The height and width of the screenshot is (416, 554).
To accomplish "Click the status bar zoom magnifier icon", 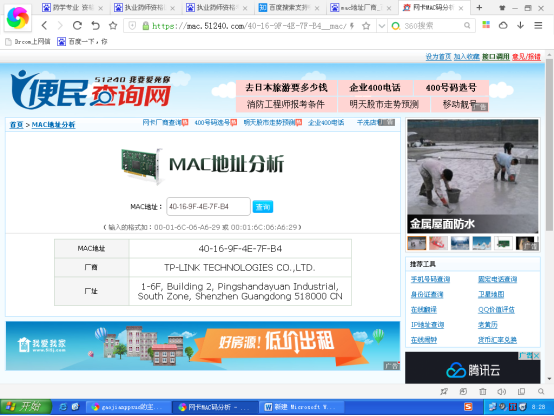I will coord(541,392).
